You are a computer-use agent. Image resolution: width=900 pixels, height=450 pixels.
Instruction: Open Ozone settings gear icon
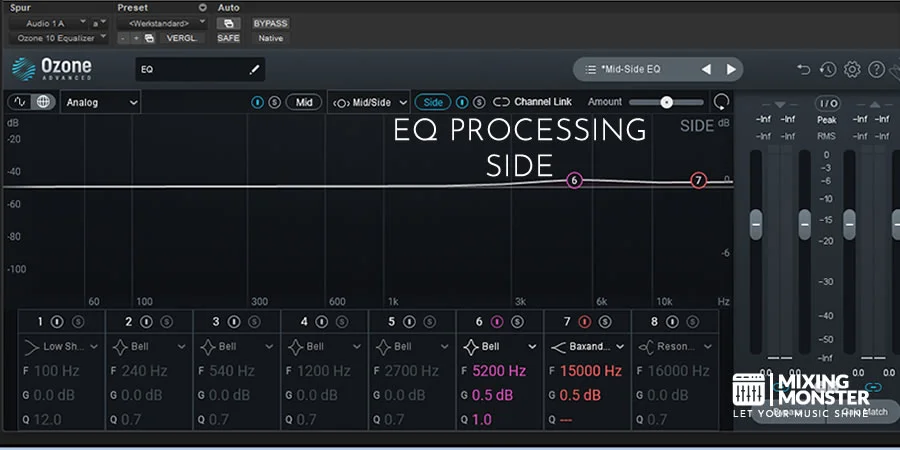point(852,69)
